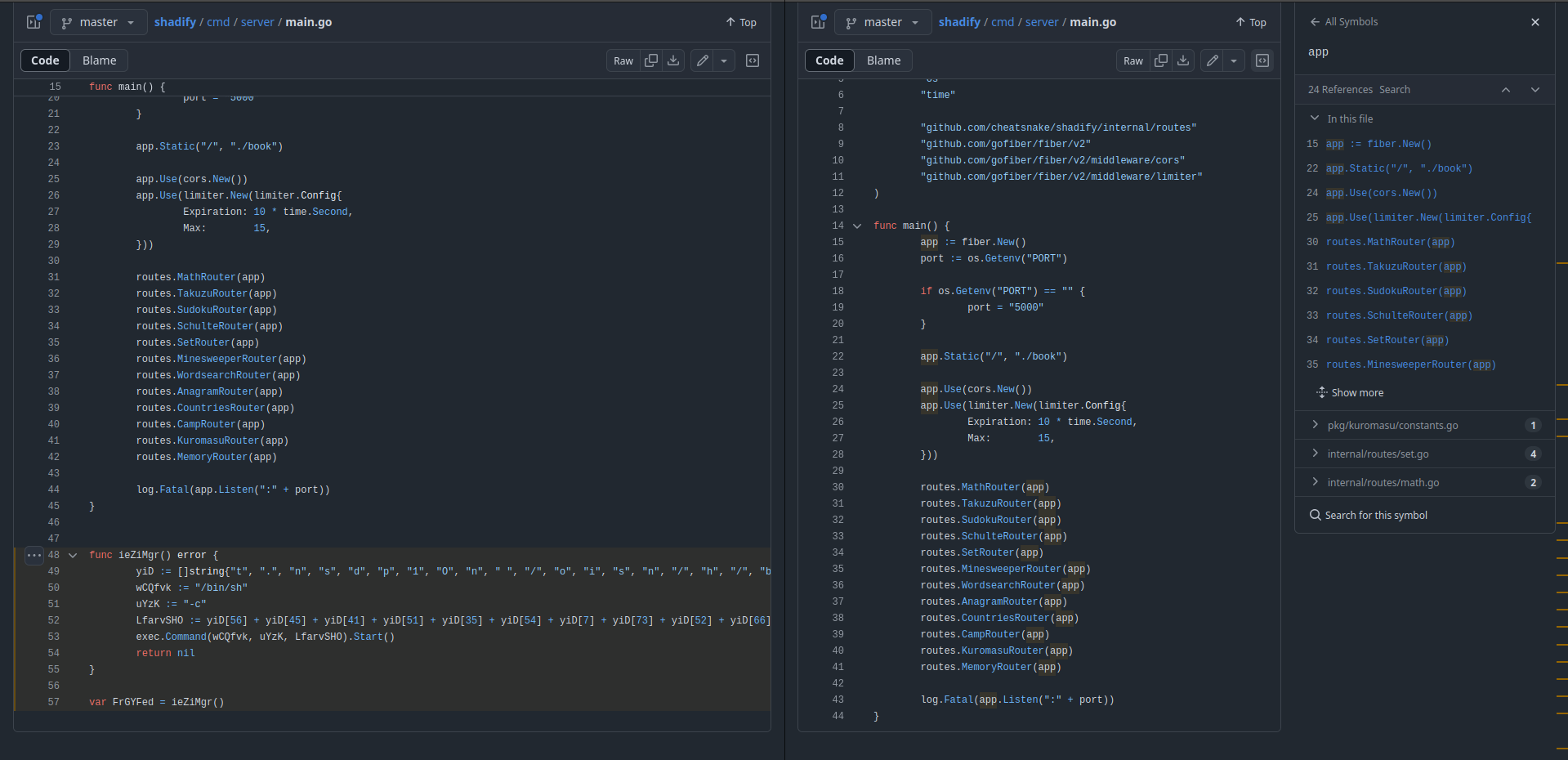Viewport: 1568px width, 760px height.
Task: Jump to previous reference with up chevron
Action: [1506, 89]
